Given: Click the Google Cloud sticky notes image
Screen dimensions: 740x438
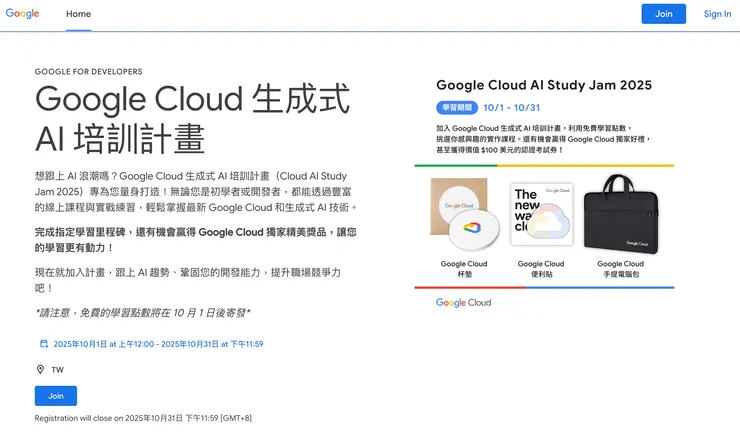Looking at the screenshot, I should pos(541,214).
